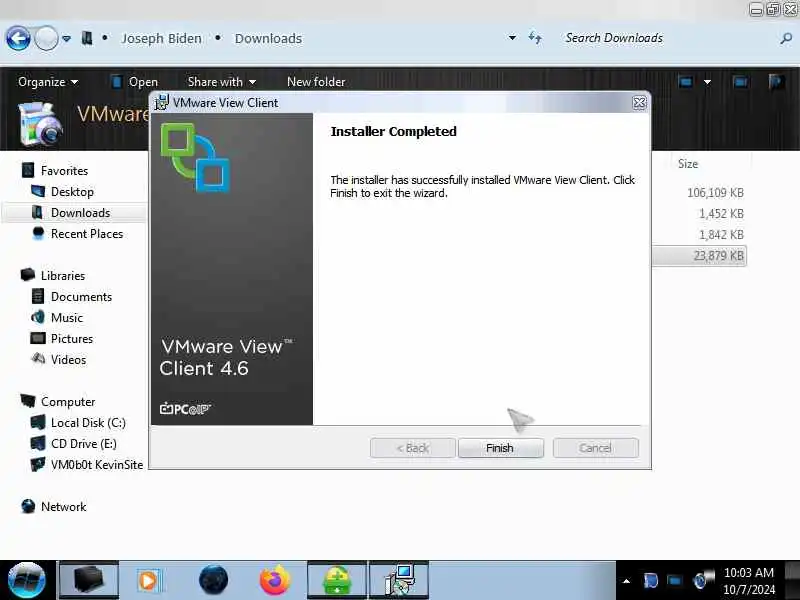
Task: Create a New folder from the toolbar
Action: 316,82
